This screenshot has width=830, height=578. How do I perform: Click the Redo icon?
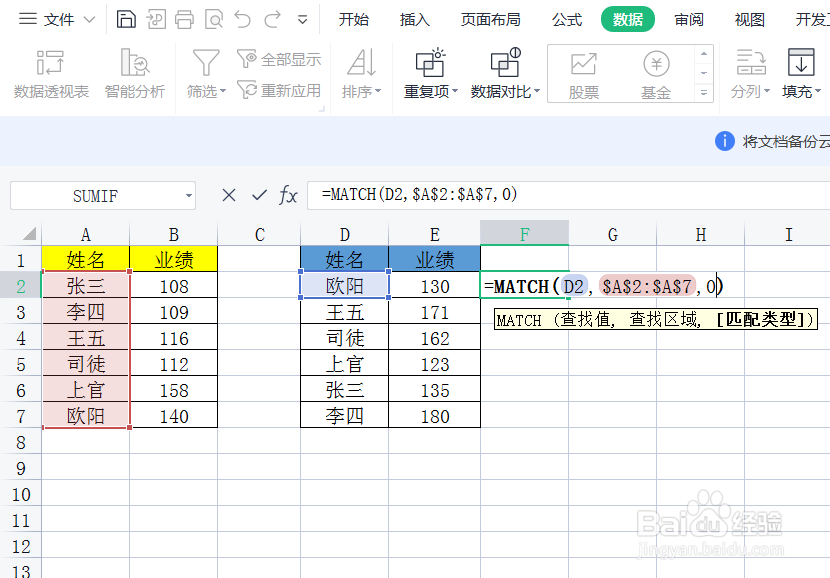(271, 19)
